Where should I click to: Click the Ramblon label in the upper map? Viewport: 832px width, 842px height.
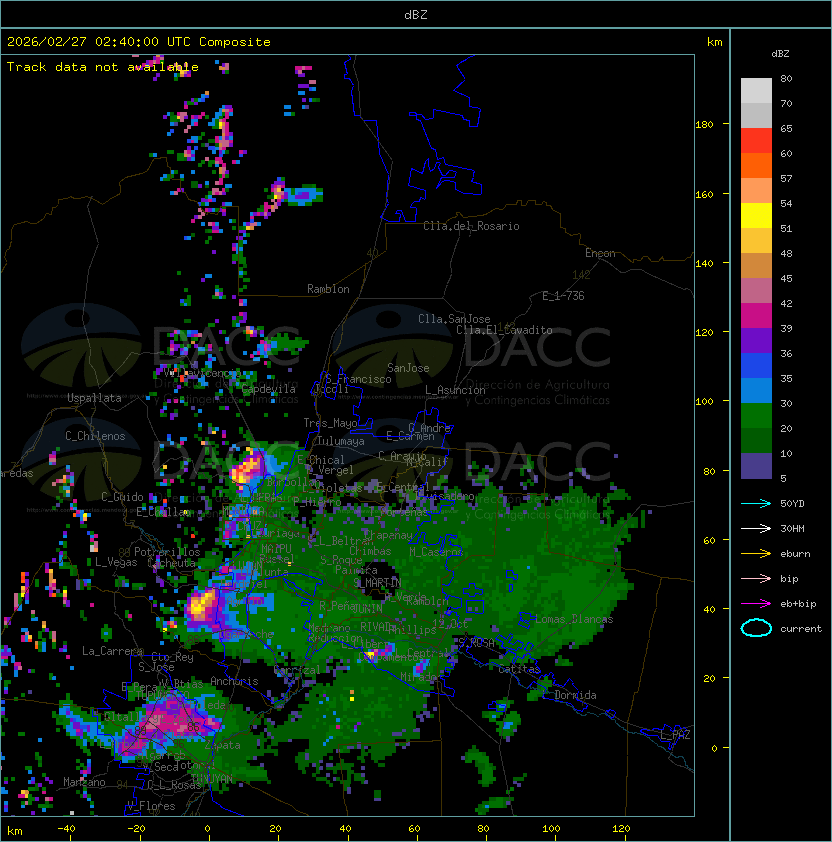[x=328, y=289]
